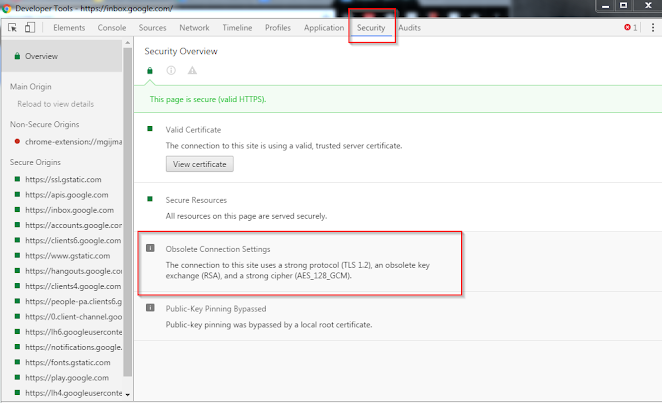Open the Sources tab
Image resolution: width=662 pixels, height=403 pixels.
point(152,28)
